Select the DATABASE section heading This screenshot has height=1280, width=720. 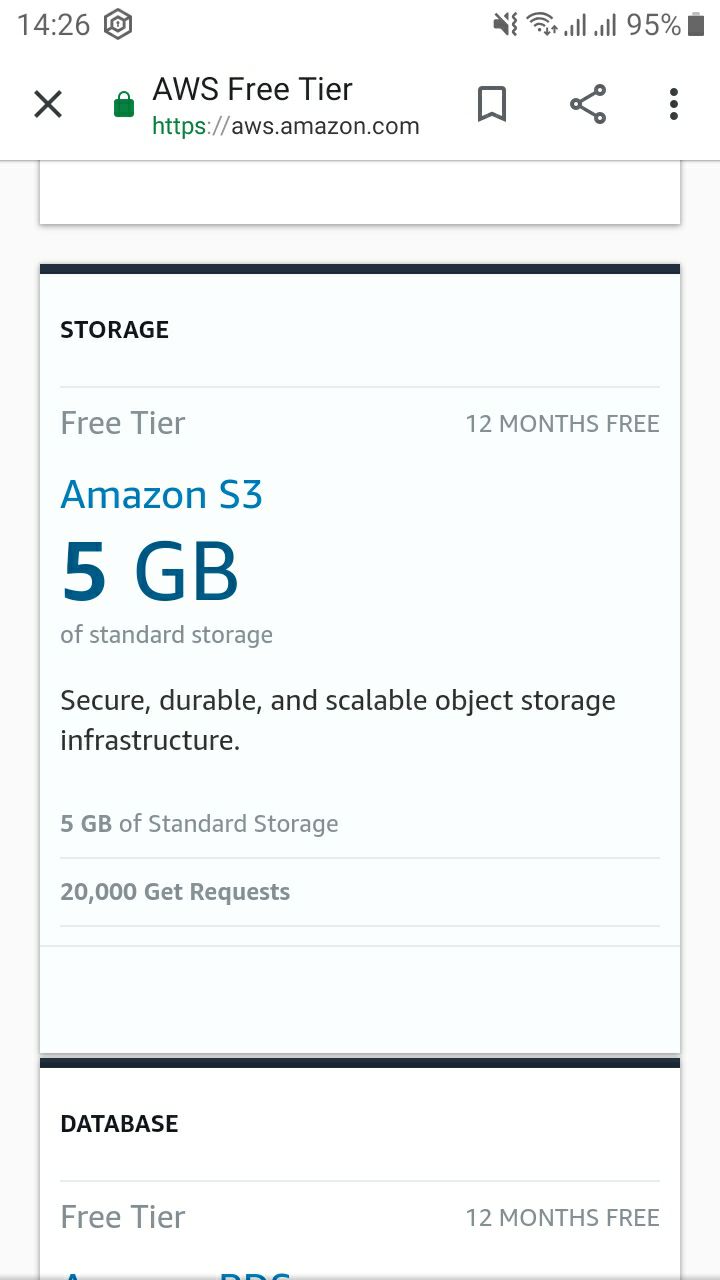119,1124
